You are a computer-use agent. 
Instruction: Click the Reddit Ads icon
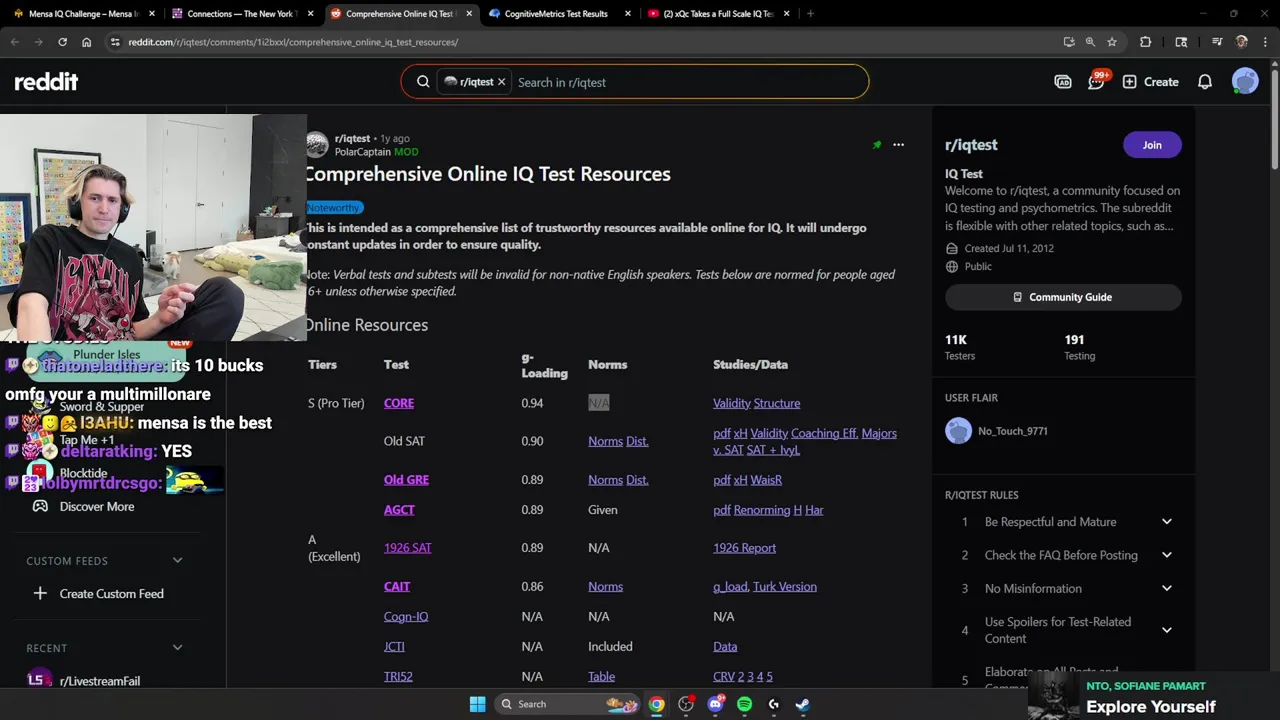point(1063,82)
